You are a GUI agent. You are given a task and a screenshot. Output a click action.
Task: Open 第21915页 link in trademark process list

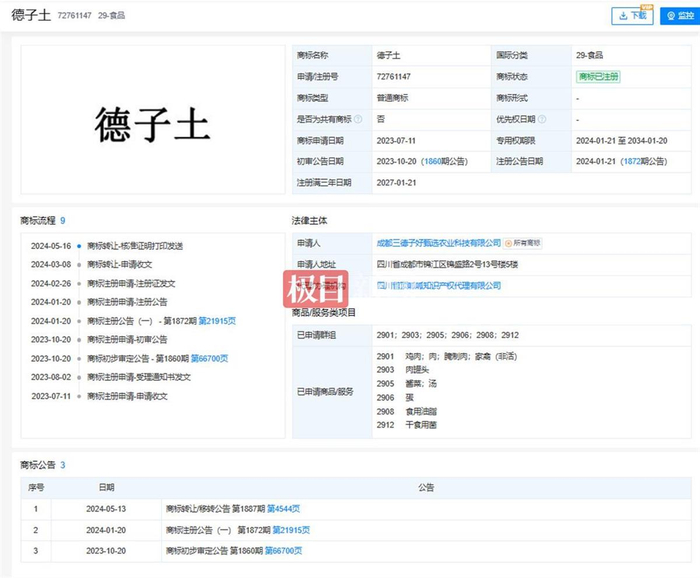coord(217,321)
